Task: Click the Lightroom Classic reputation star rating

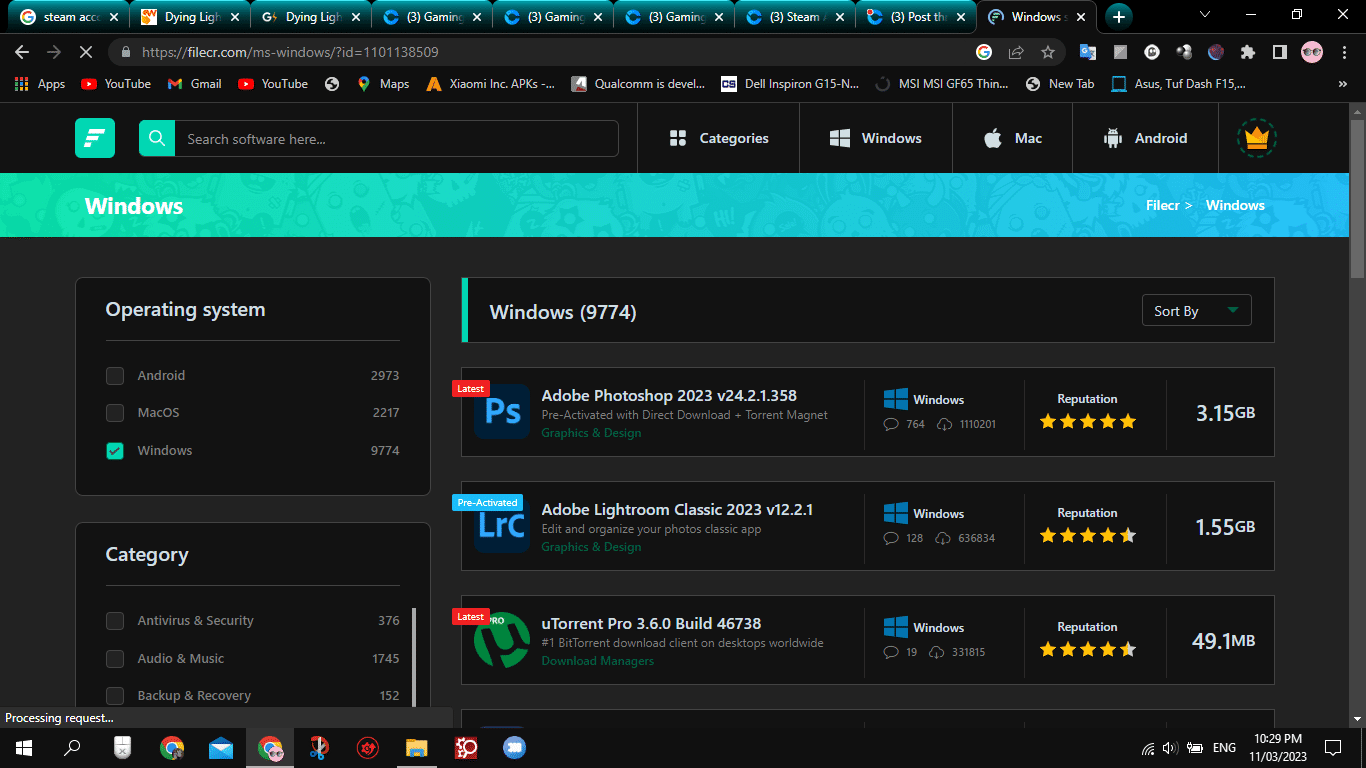Action: (1087, 536)
